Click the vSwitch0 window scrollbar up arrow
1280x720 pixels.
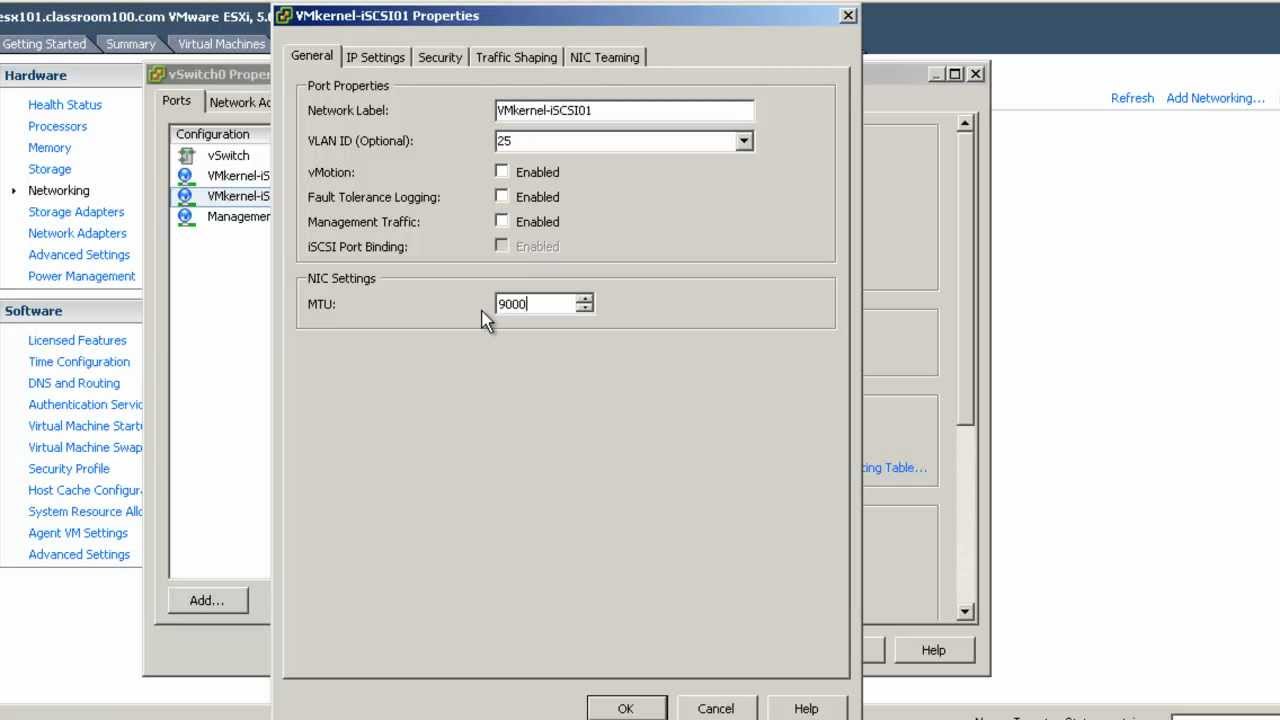click(965, 123)
